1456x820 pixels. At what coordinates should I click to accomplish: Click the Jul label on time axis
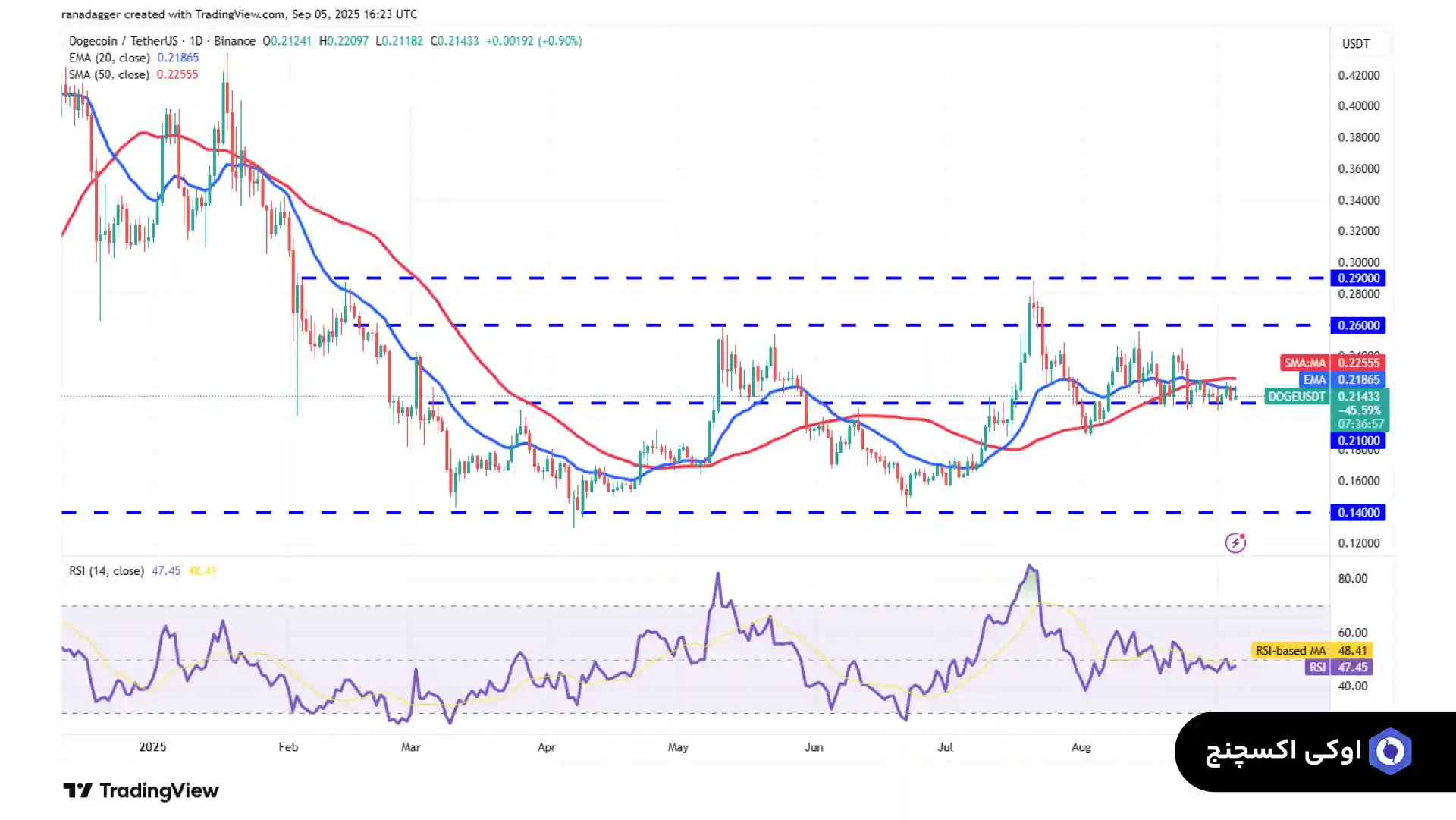click(x=945, y=747)
